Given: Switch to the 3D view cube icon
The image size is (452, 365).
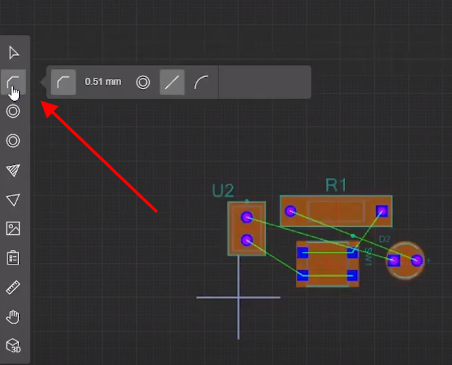Looking at the screenshot, I should click(13, 346).
